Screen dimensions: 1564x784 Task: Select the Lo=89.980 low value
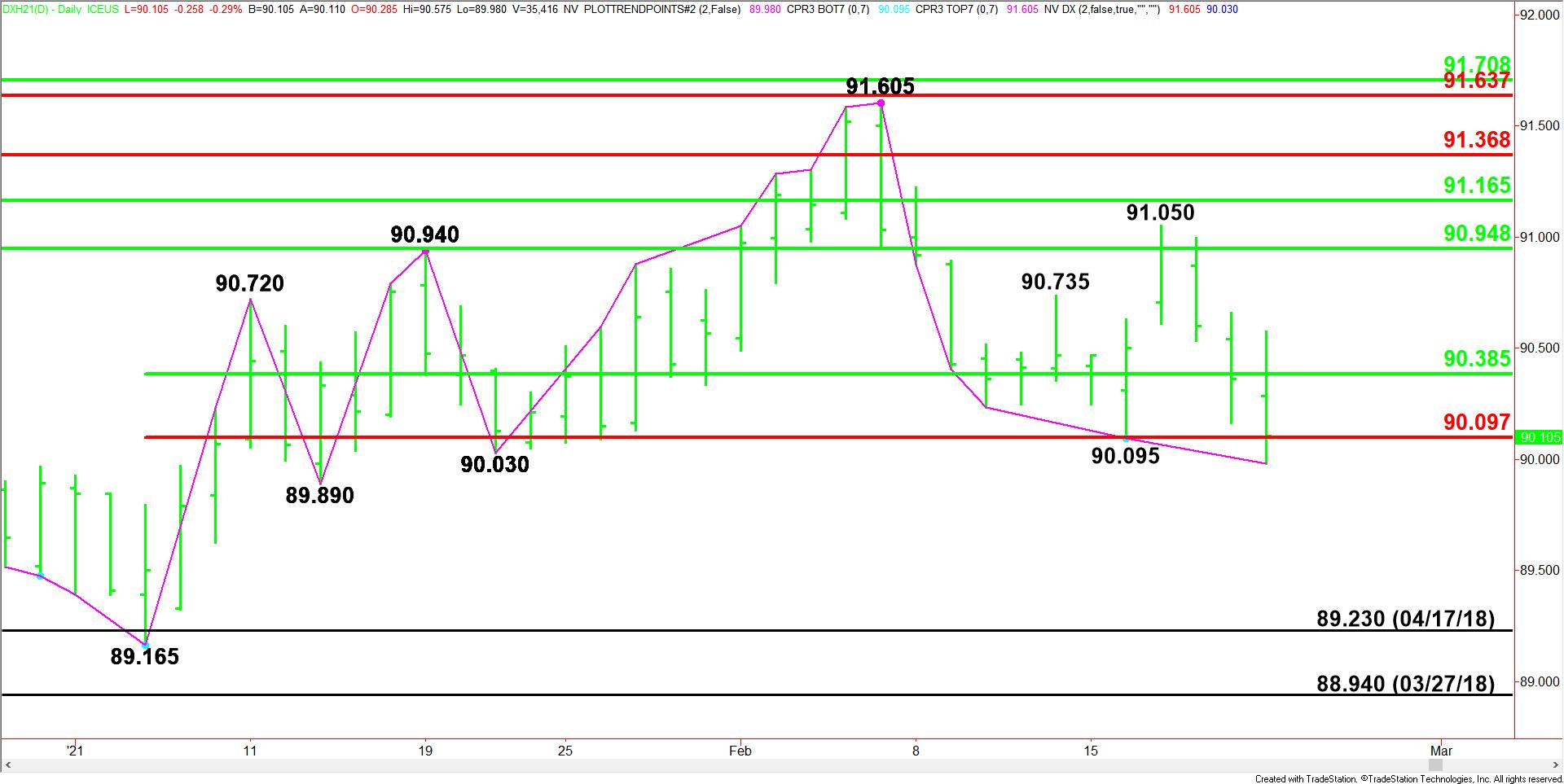click(x=481, y=10)
